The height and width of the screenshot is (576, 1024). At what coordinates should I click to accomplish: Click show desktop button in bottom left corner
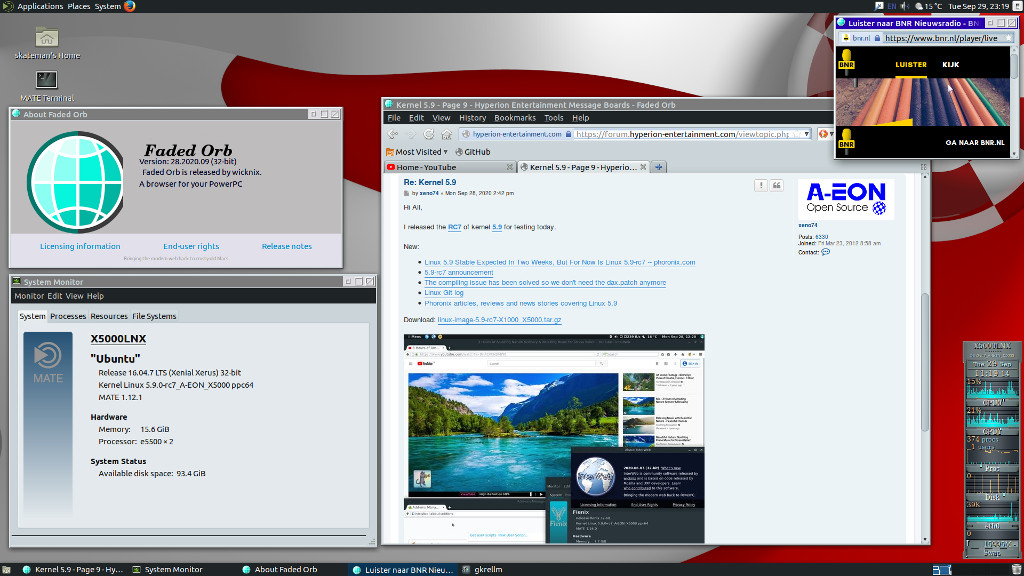click(x=6, y=569)
